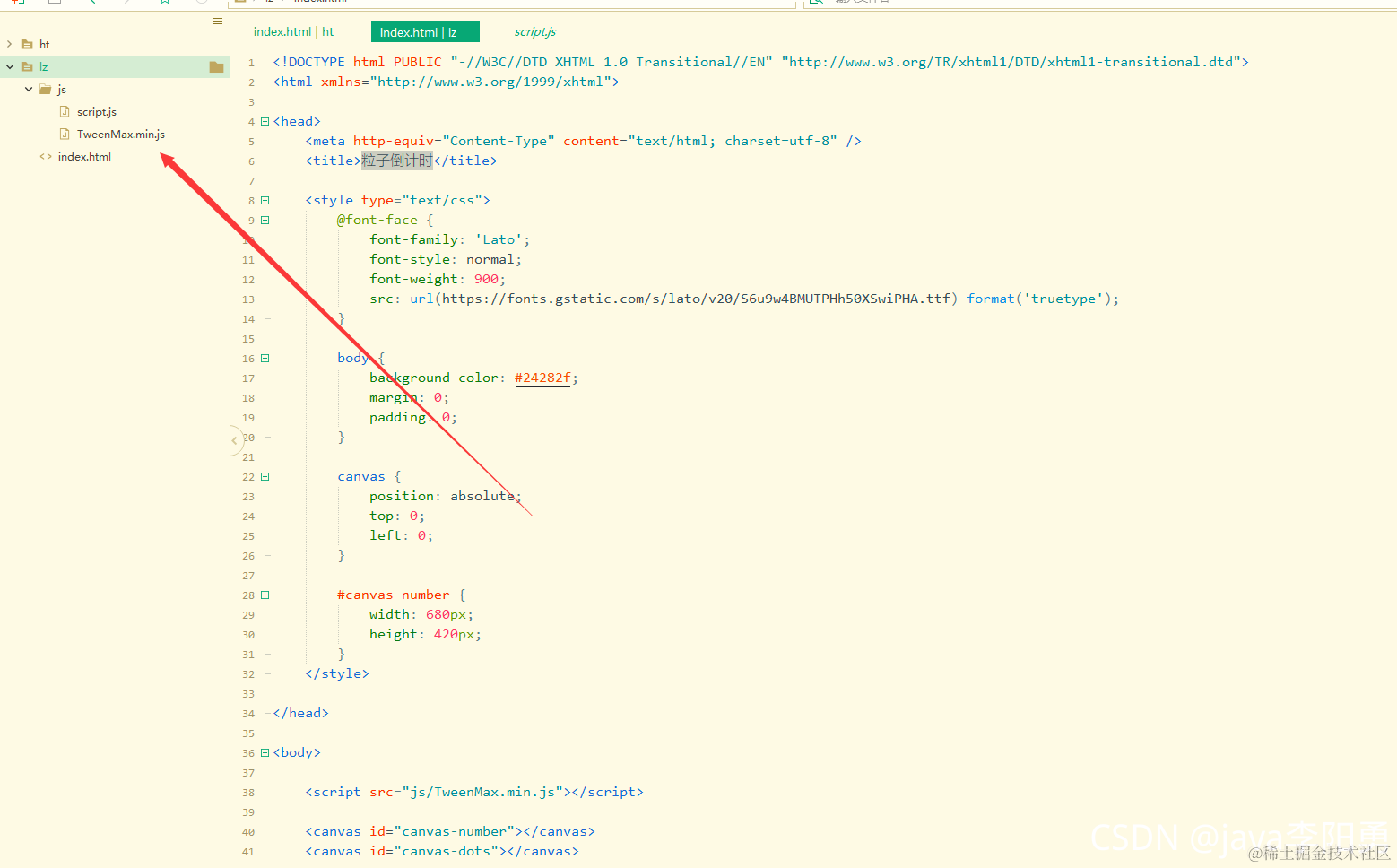Click the highlighted title text 粒子倒计时
This screenshot has height=868, width=1397.
coord(397,161)
